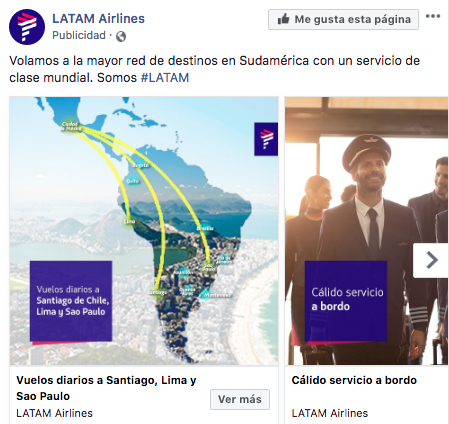Like the page with Me gusta esta página
The width and height of the screenshot is (449, 424).
[343, 19]
